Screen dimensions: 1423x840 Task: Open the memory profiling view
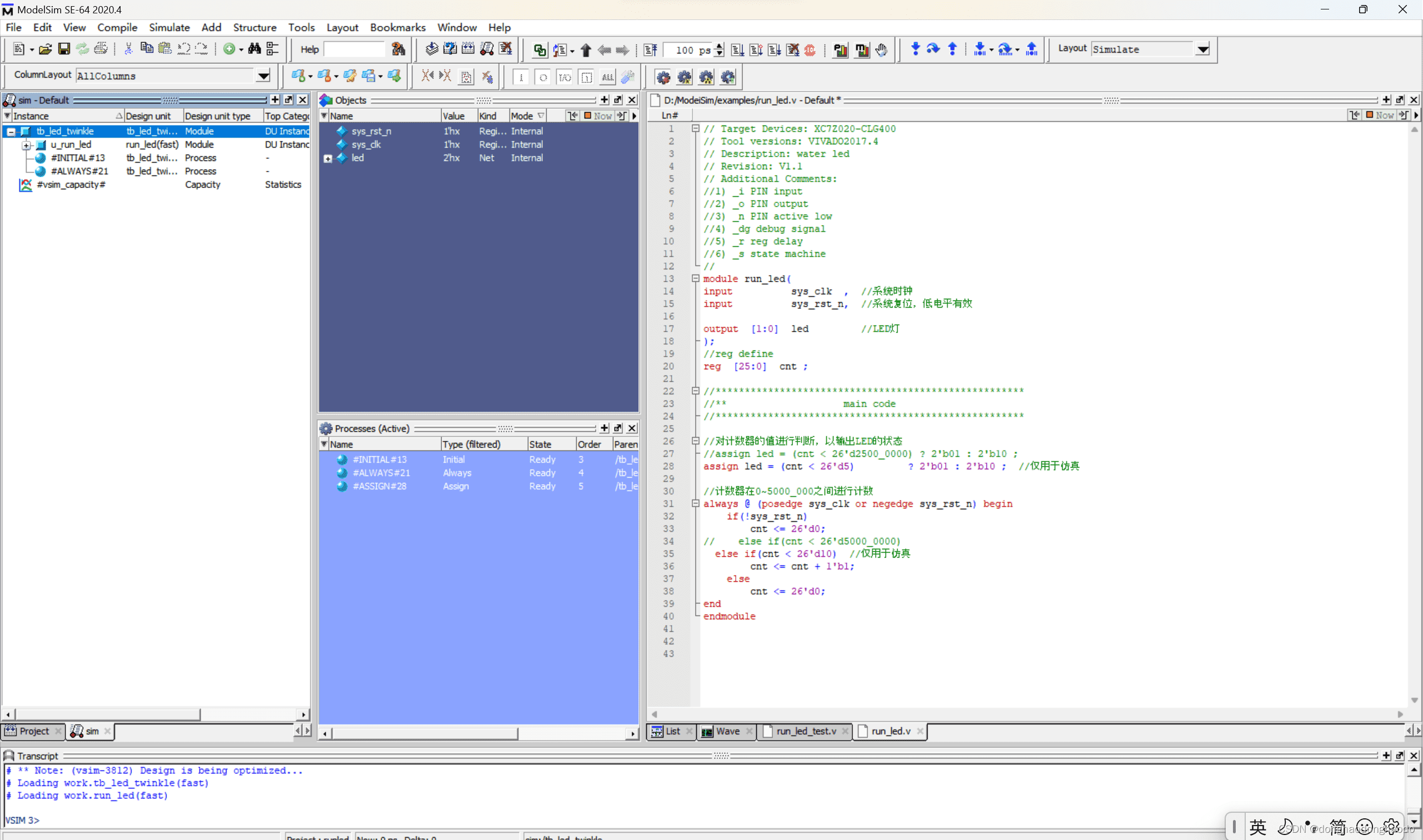tap(862, 50)
